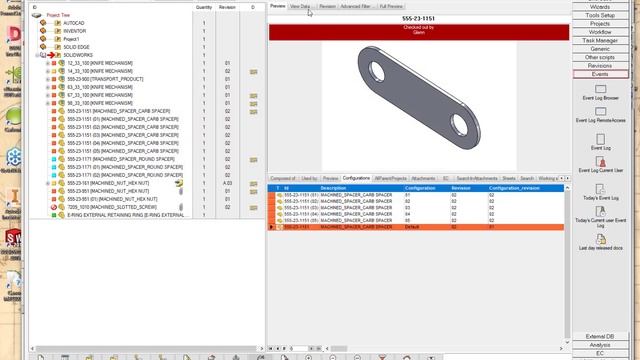The image size is (640, 360).
Task: Click yellow icon beside 555-23-161 HEX NUT row
Action: click(x=179, y=183)
